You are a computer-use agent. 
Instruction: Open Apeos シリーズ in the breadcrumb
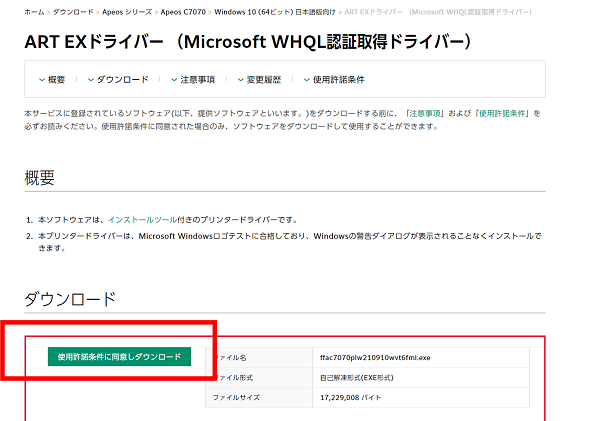tap(129, 9)
